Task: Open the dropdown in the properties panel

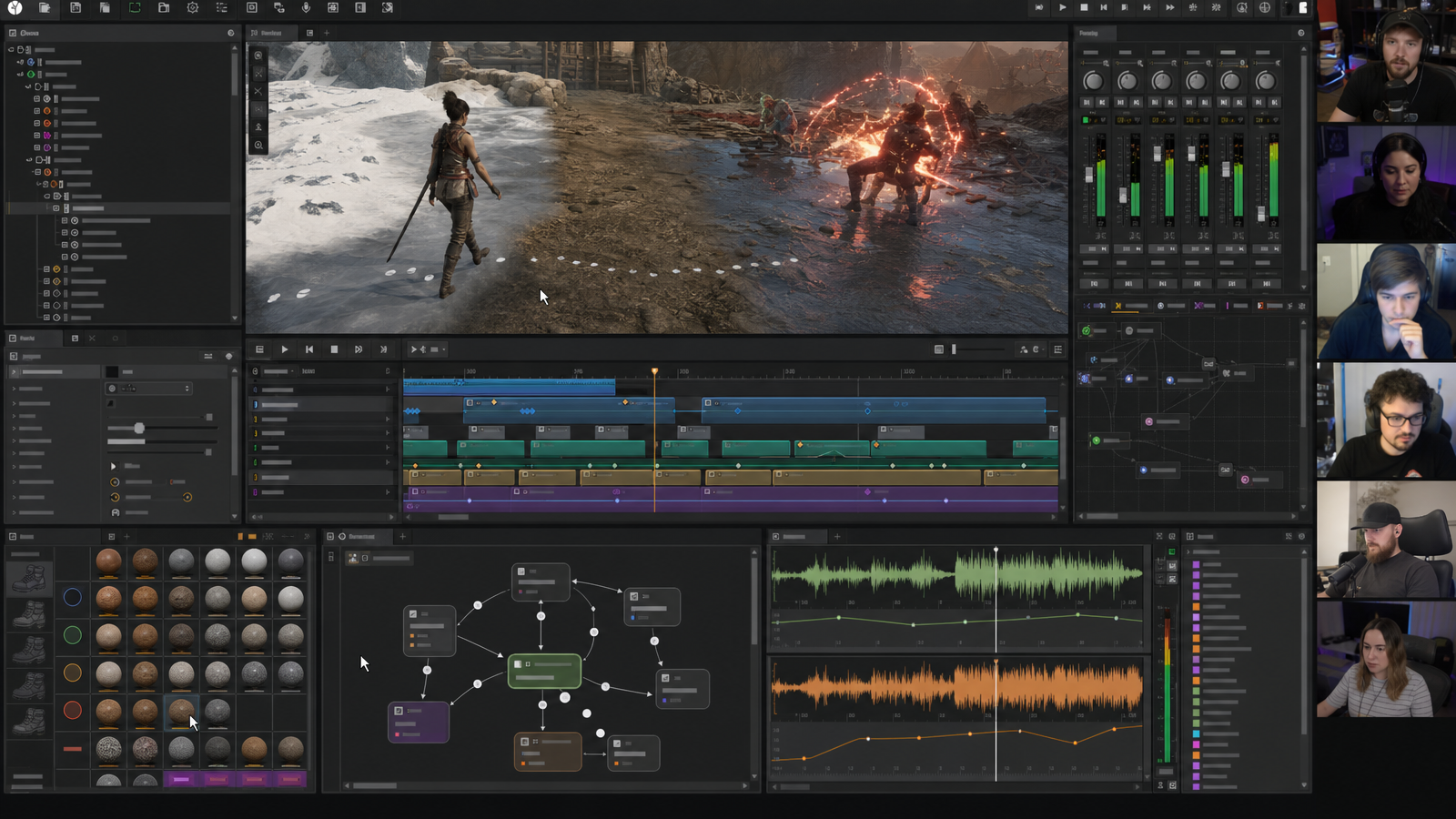Action: click(150, 389)
